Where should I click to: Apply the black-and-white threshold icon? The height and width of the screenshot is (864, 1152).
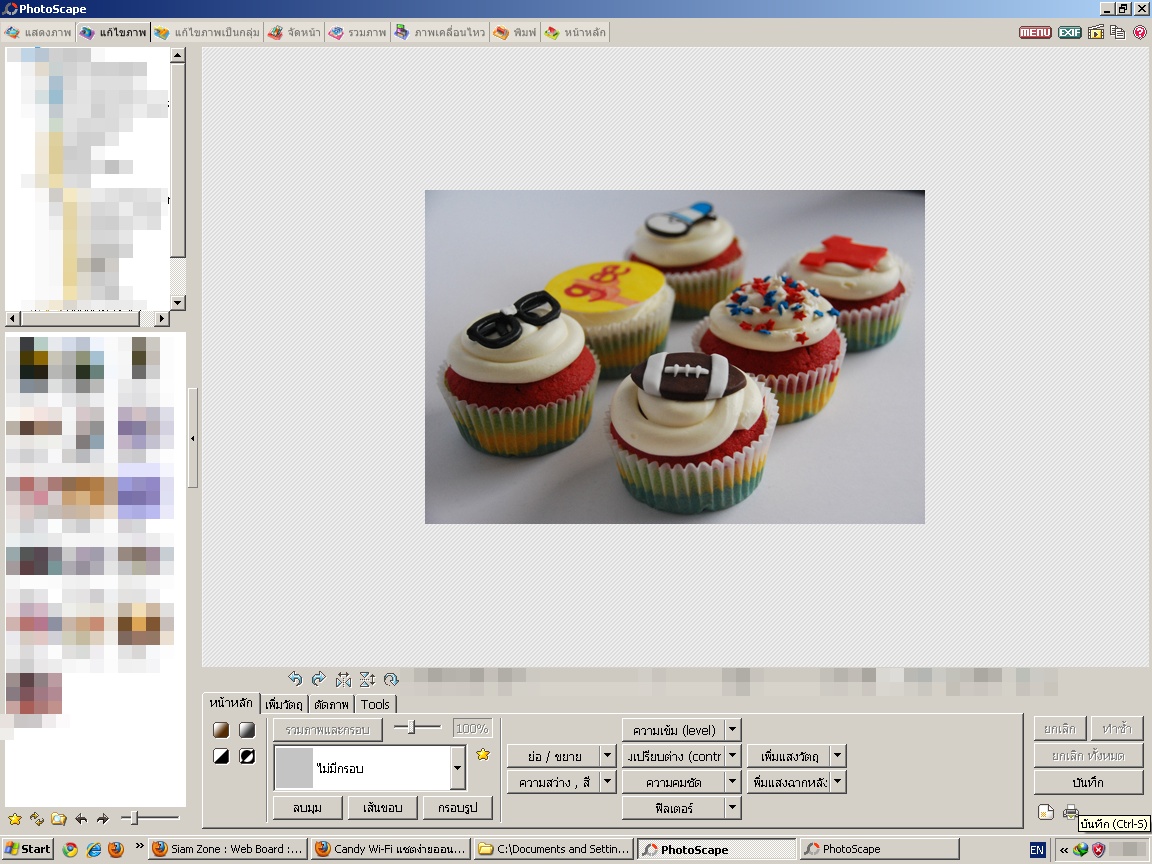221,756
